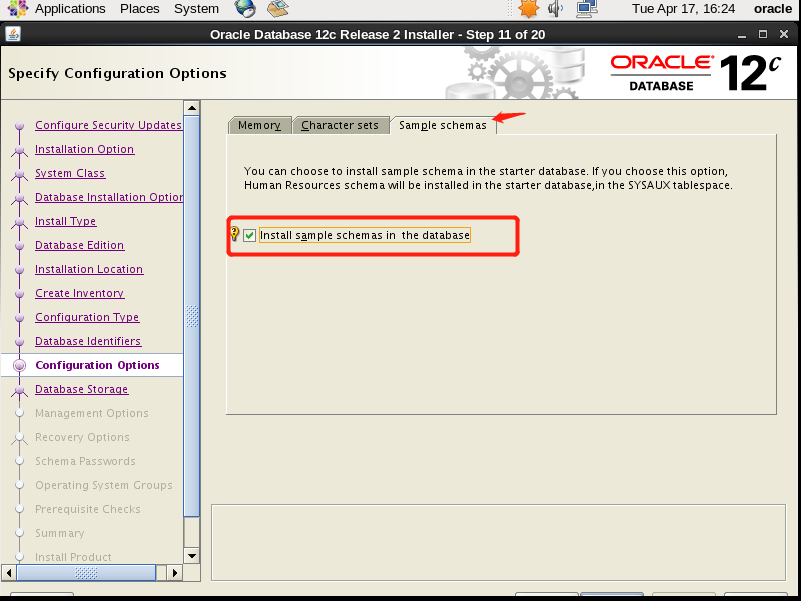Go to Installation Option step
Image resolution: width=801 pixels, height=601 pixels.
tap(84, 149)
